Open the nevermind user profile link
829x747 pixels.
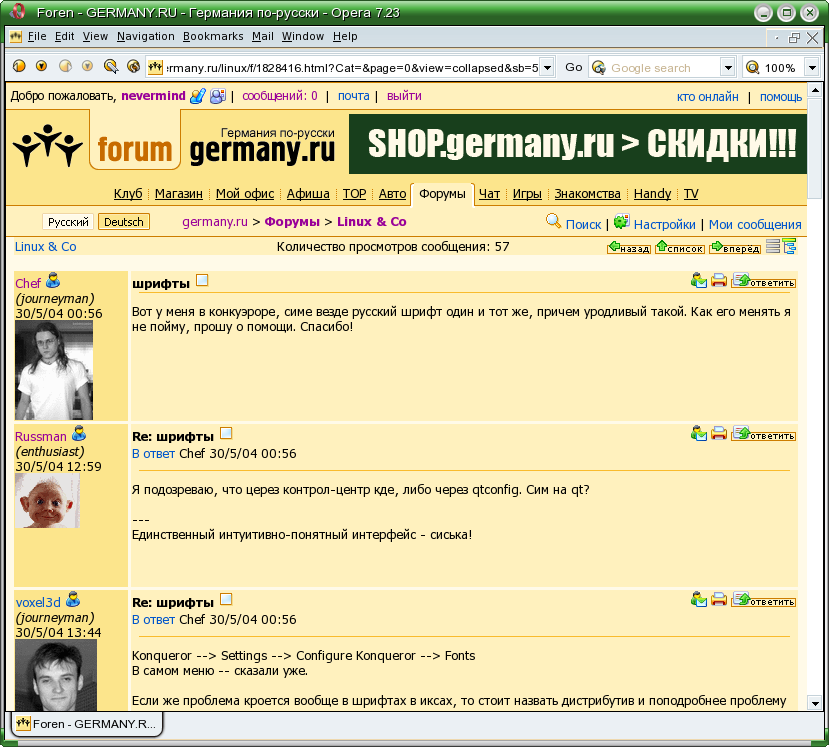(153, 96)
